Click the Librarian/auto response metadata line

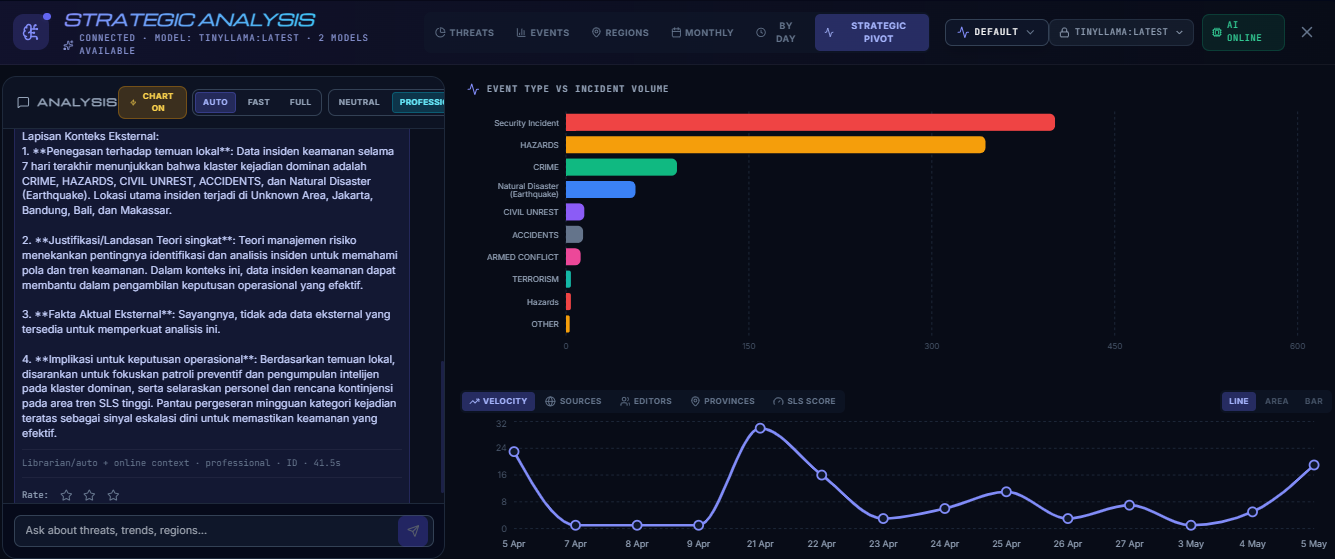click(x=181, y=463)
